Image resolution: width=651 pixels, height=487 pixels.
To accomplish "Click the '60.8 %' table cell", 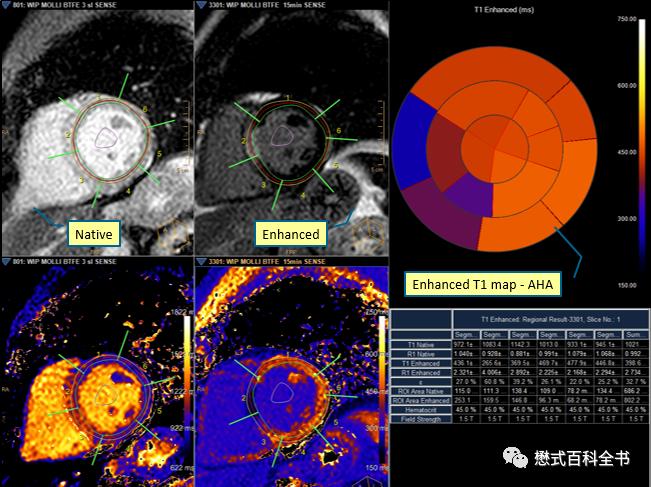I will (492, 382).
